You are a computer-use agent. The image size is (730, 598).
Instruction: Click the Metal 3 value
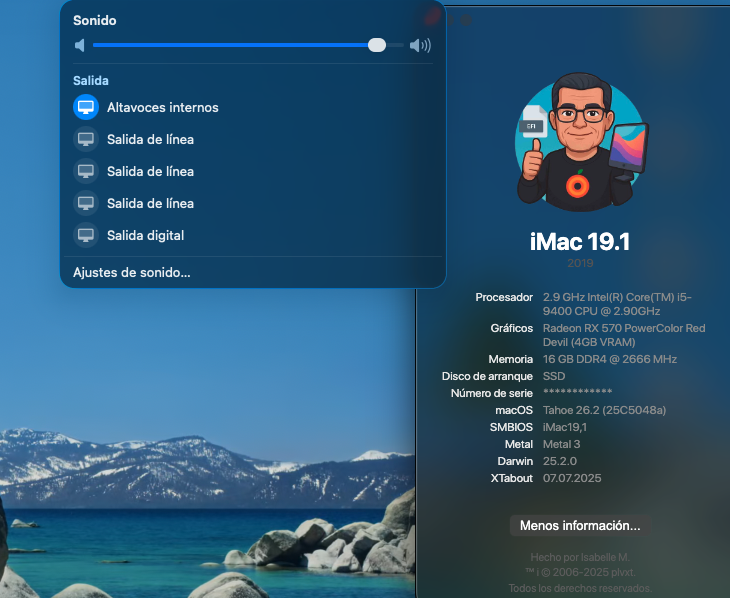[561, 444]
